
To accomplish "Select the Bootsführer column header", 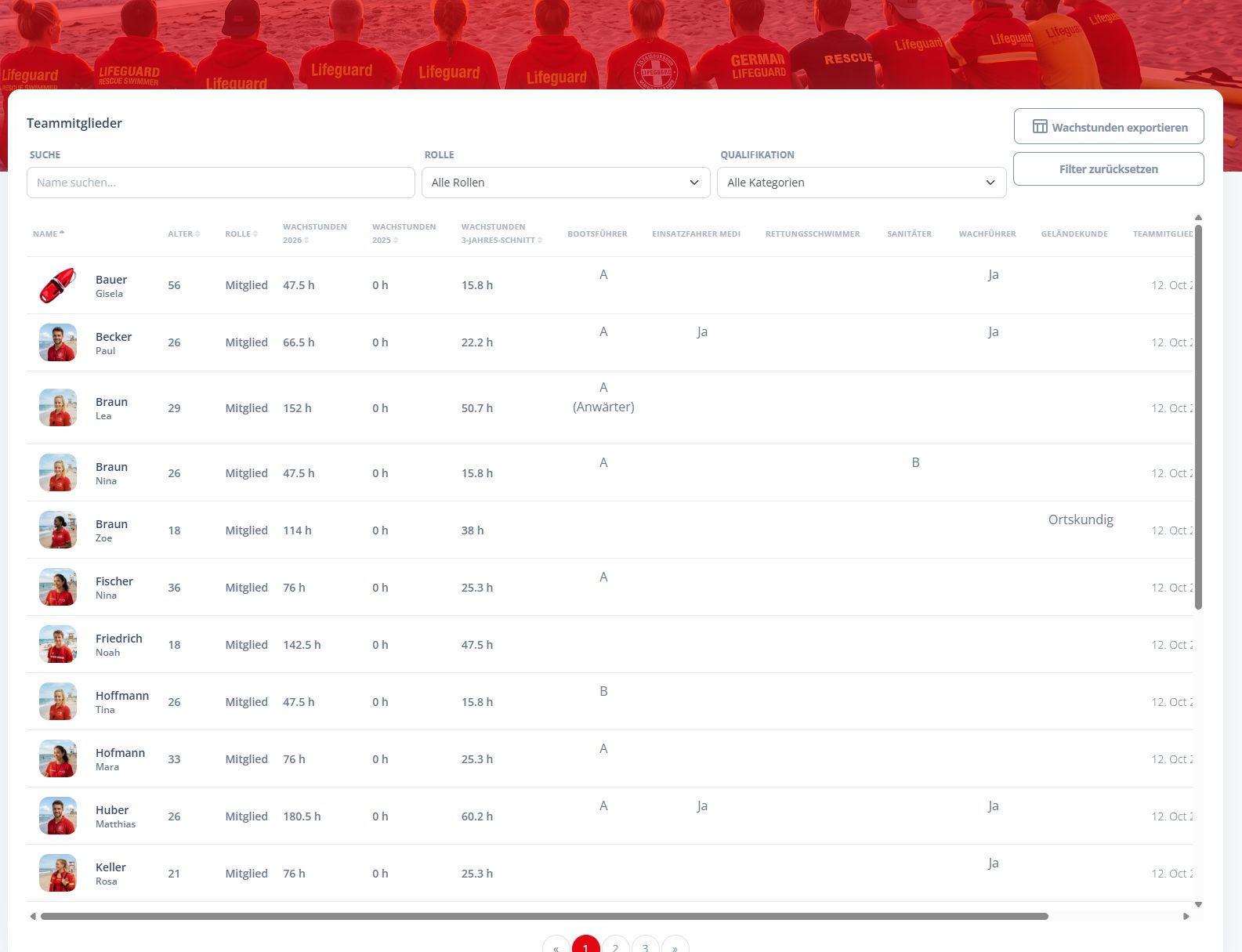I will (597, 233).
